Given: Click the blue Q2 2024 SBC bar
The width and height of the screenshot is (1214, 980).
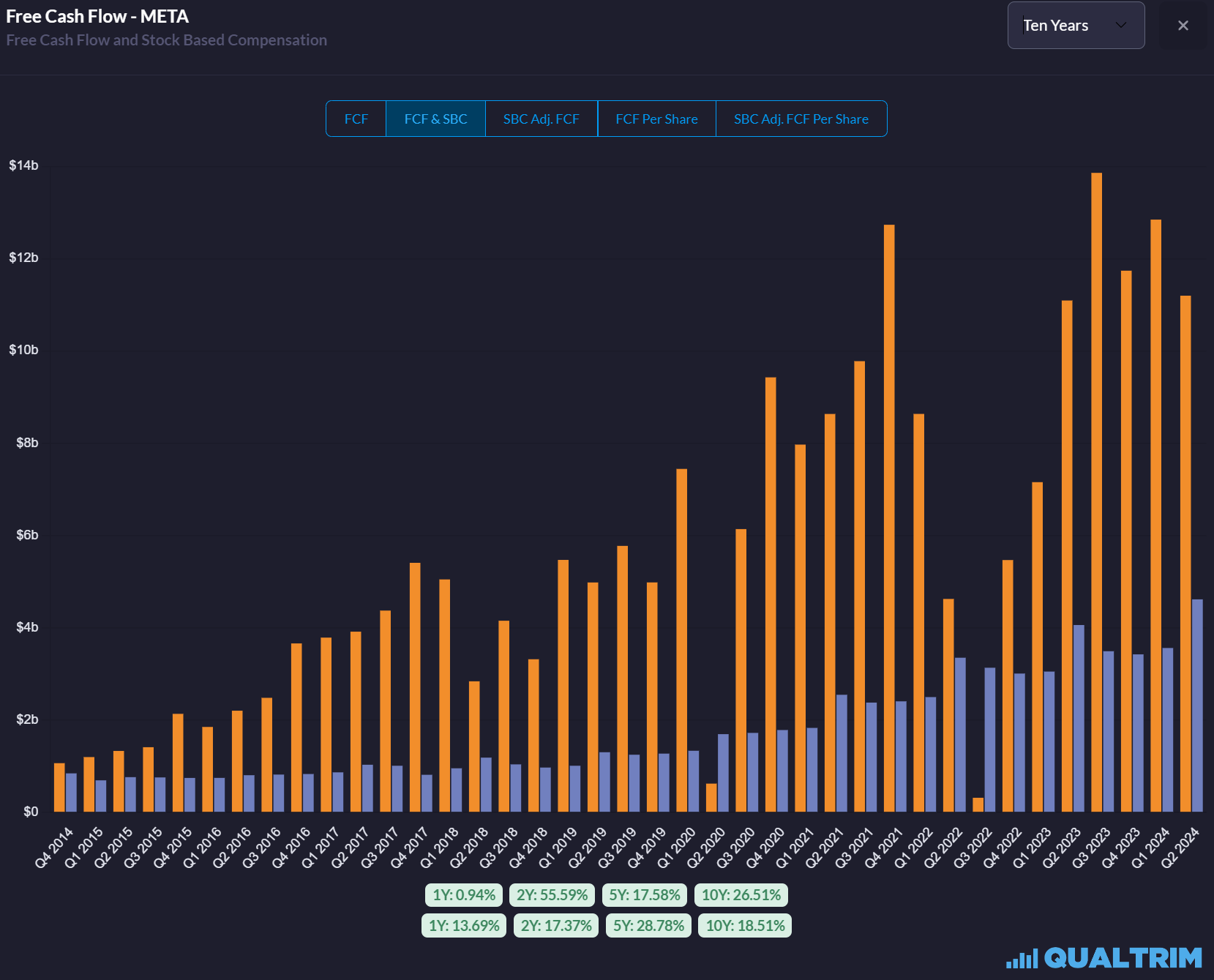Looking at the screenshot, I should 1197,706.
